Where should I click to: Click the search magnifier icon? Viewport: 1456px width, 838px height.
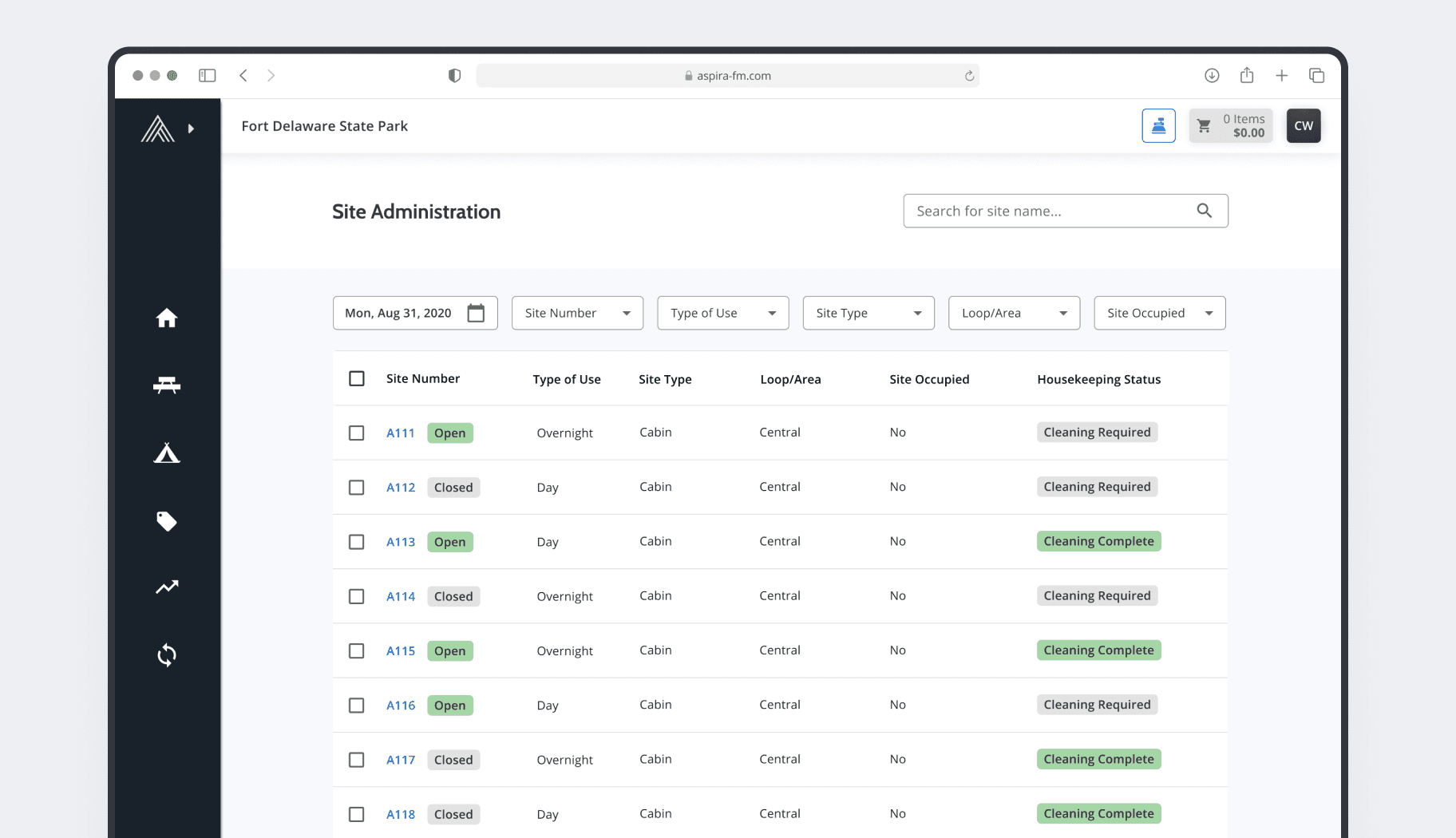click(x=1204, y=211)
